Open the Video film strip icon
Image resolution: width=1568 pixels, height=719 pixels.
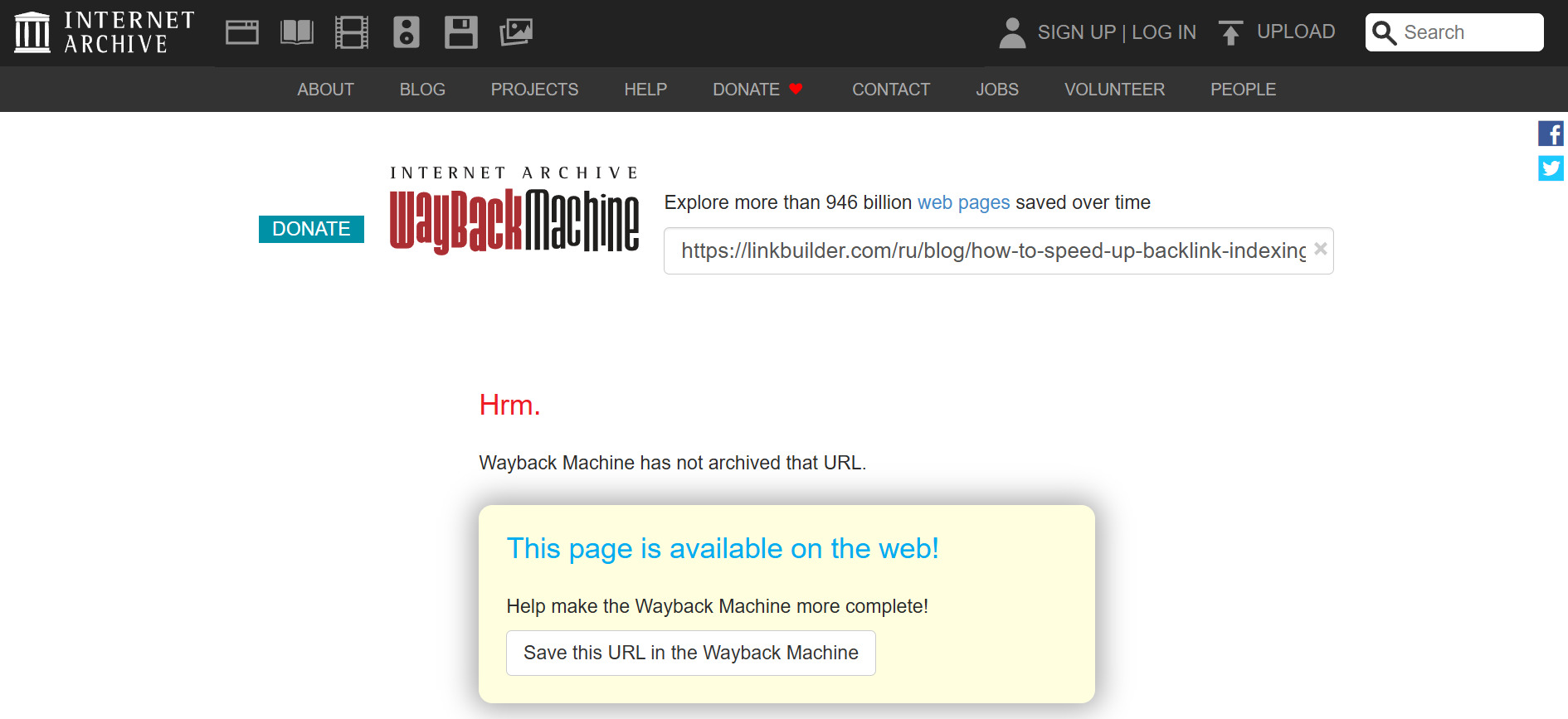[352, 32]
